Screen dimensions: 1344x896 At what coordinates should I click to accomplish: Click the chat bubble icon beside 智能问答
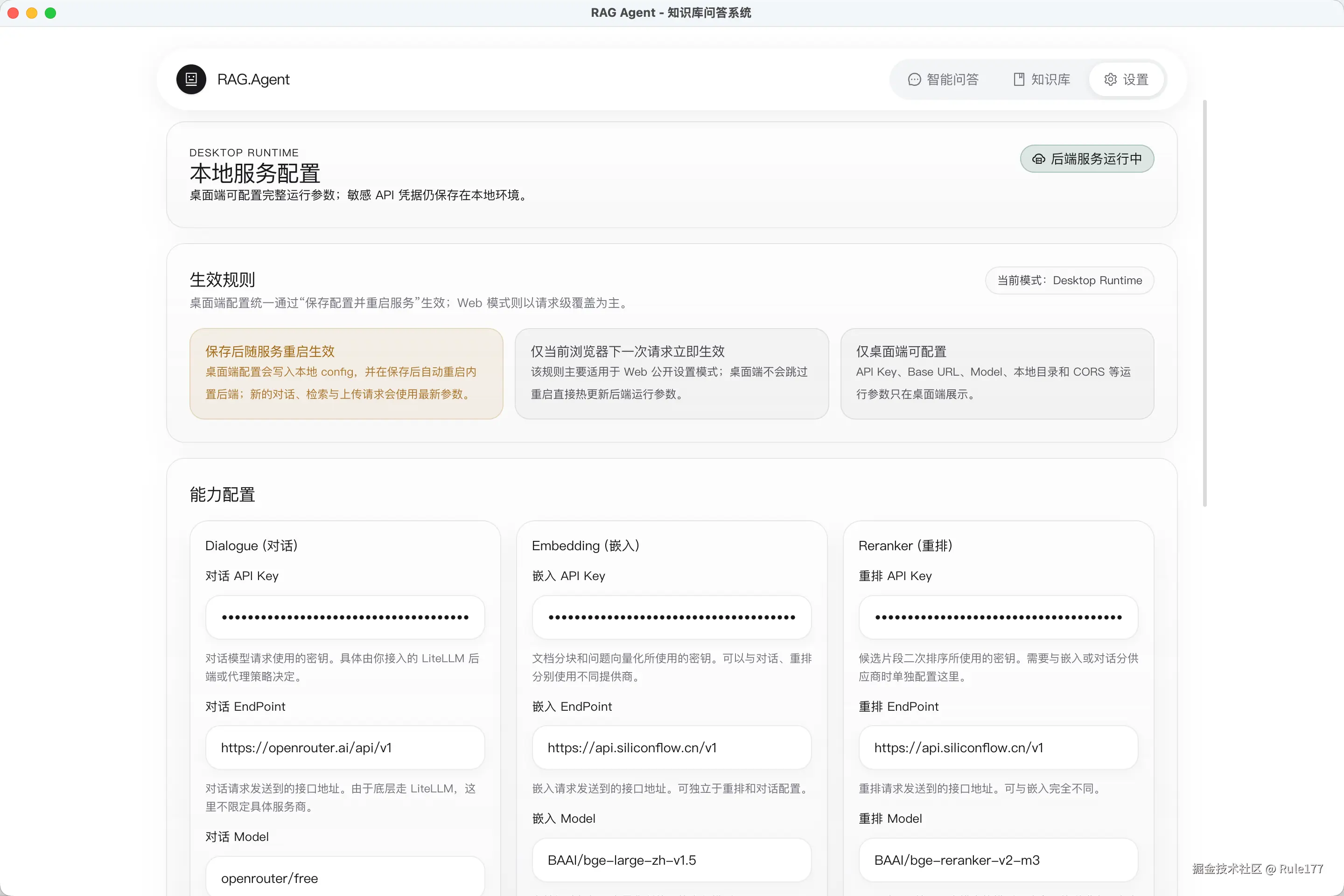[914, 79]
